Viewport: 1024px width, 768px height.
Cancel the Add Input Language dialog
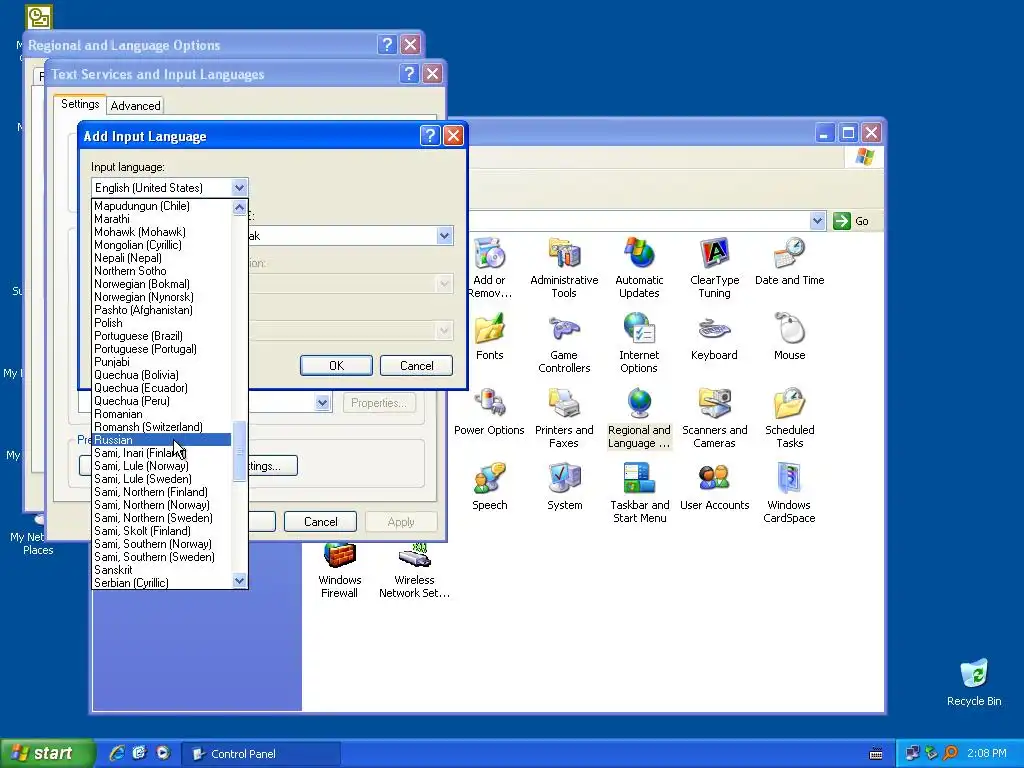(417, 366)
